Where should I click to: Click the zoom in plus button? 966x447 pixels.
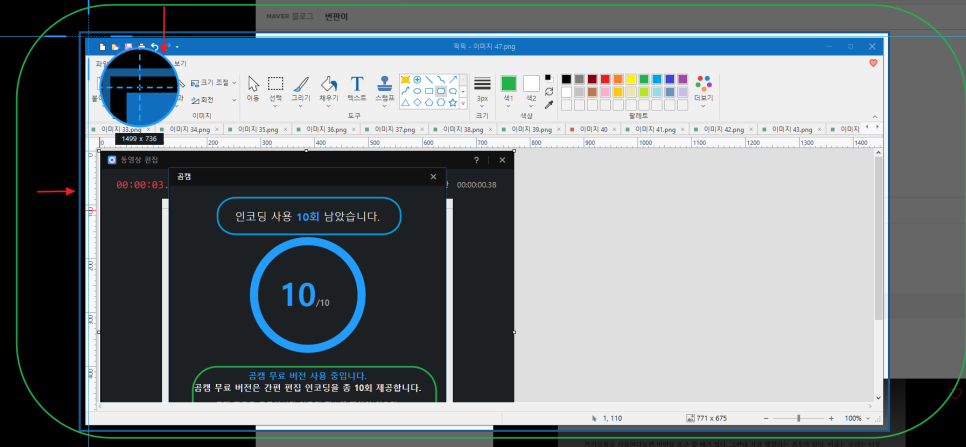pyautogui.click(x=831, y=418)
